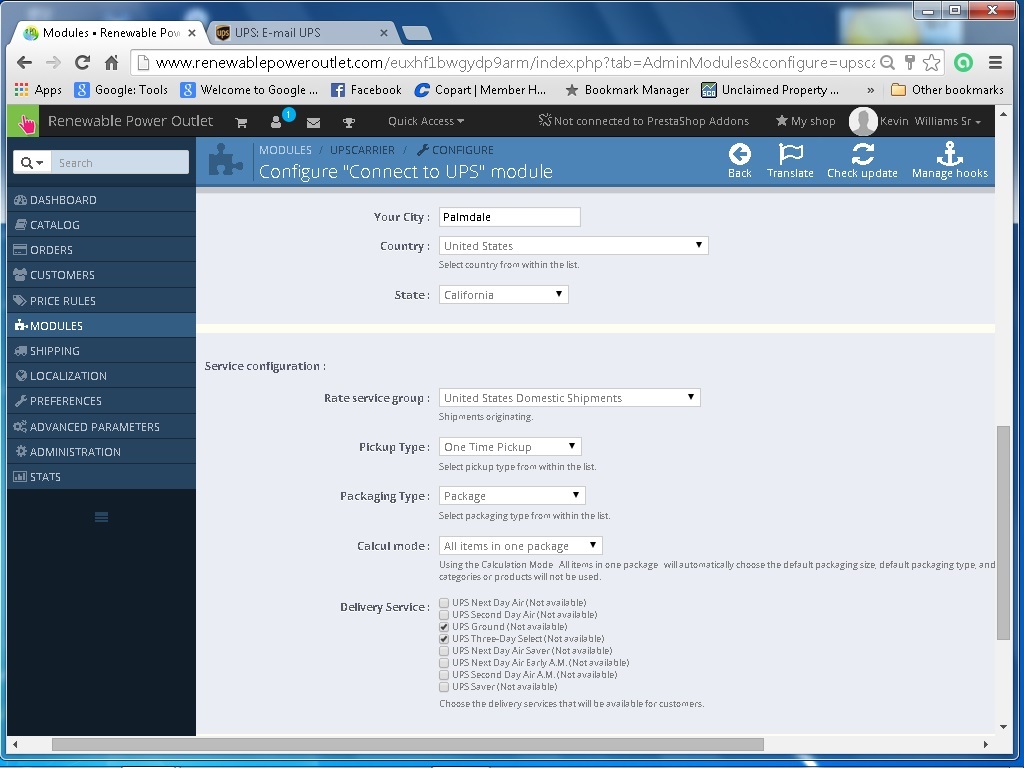The image size is (1024, 768).
Task: Click the Translate flag icon
Action: [790, 161]
